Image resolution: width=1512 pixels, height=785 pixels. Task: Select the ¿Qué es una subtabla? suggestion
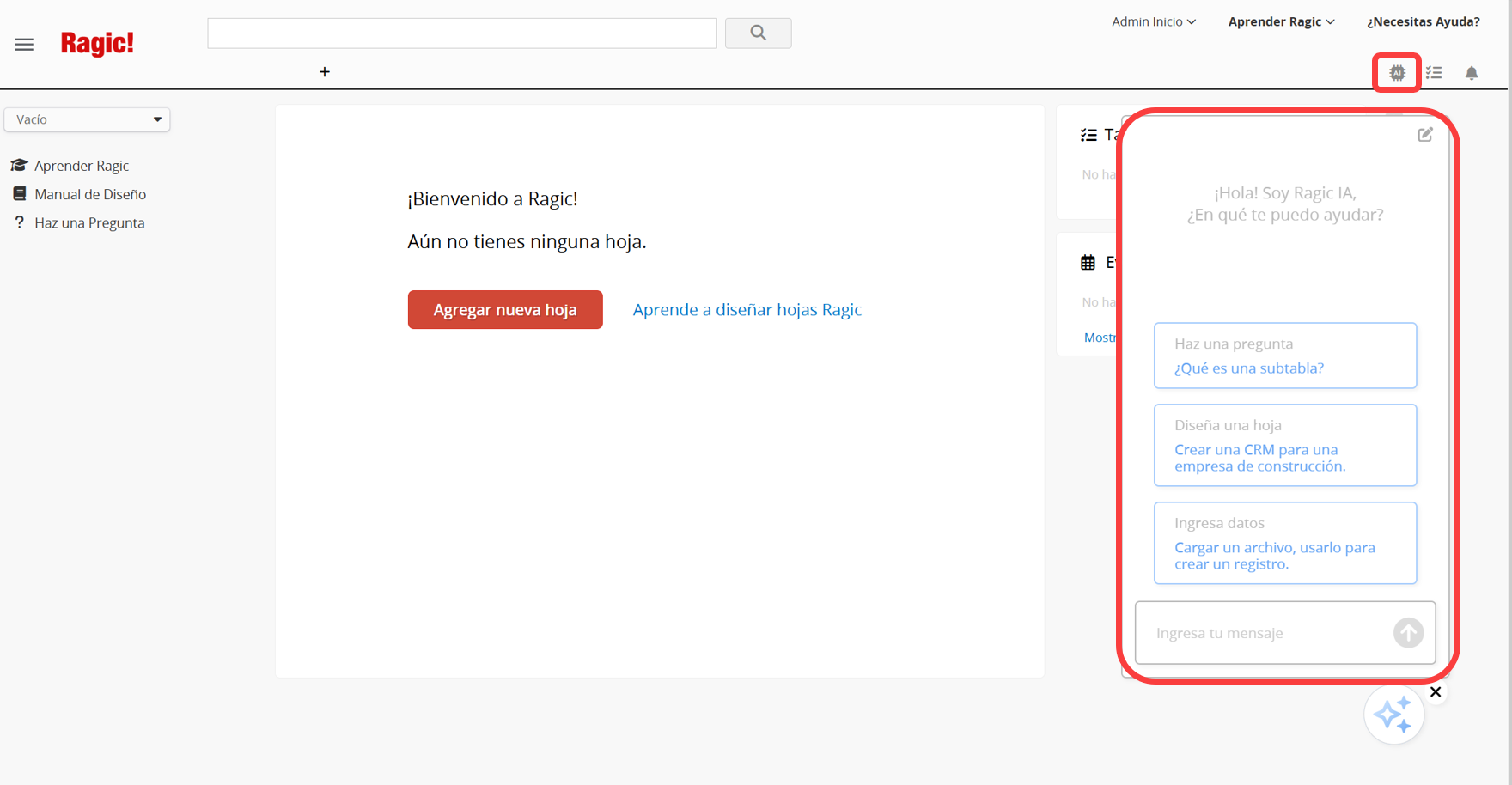(x=1285, y=356)
